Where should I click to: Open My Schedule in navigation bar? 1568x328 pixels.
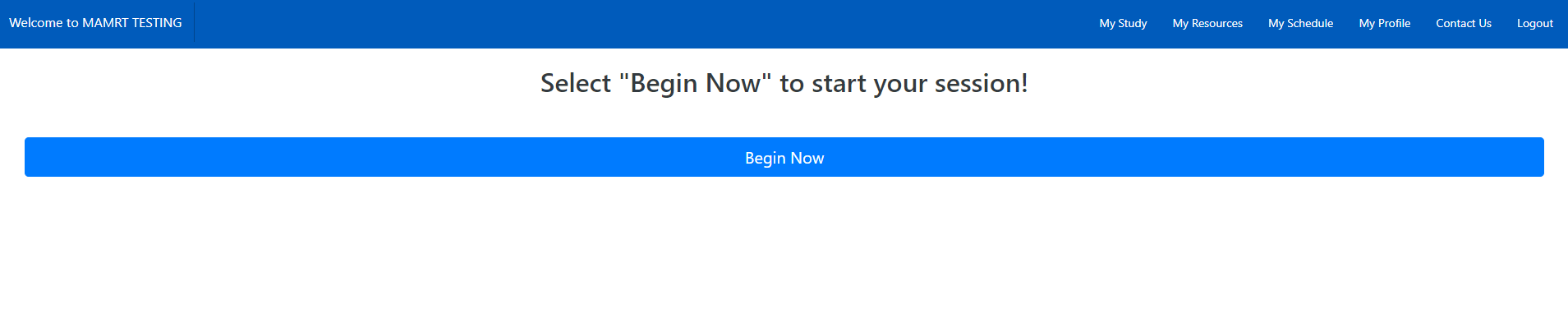pyautogui.click(x=1300, y=23)
